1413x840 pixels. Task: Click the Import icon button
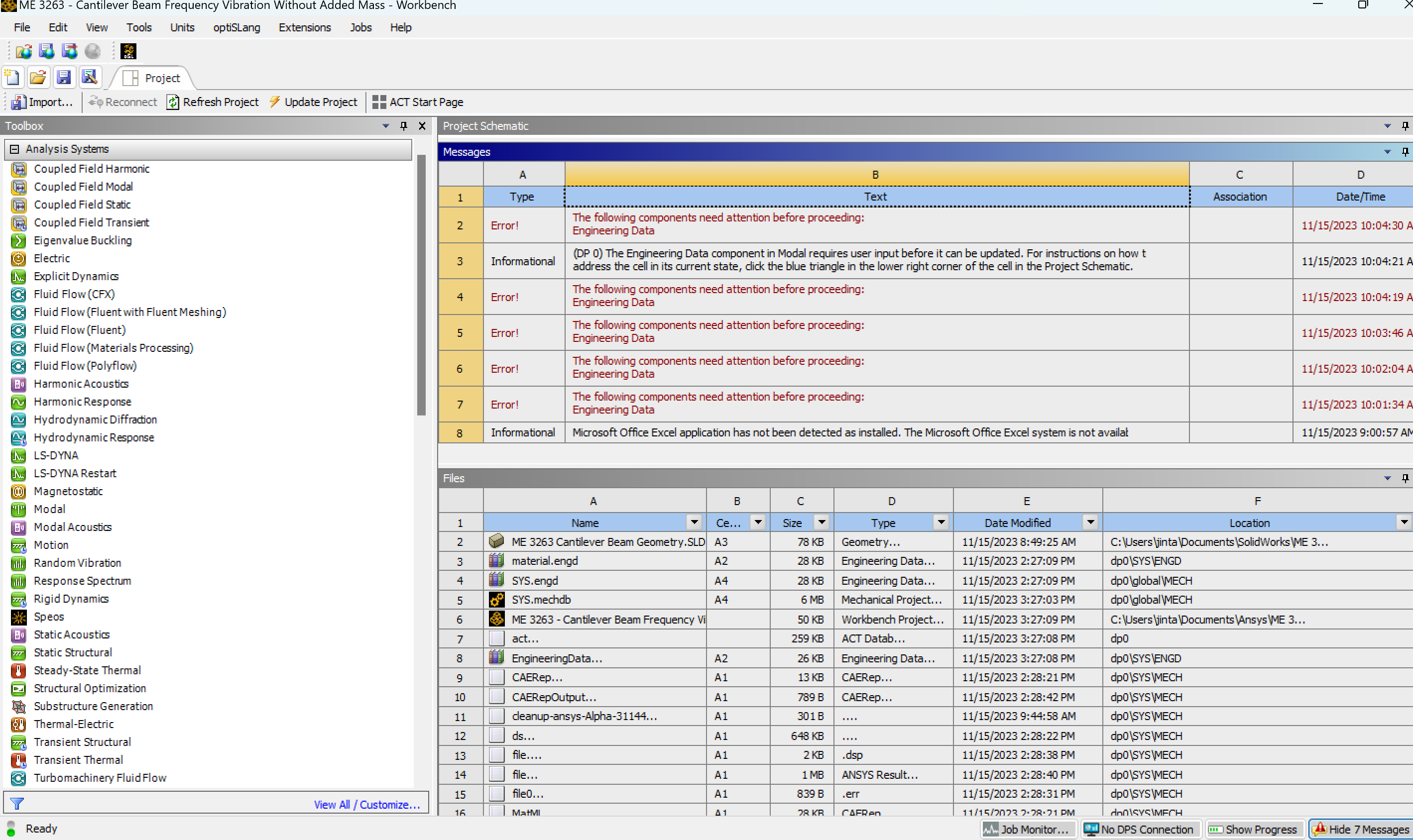[42, 102]
